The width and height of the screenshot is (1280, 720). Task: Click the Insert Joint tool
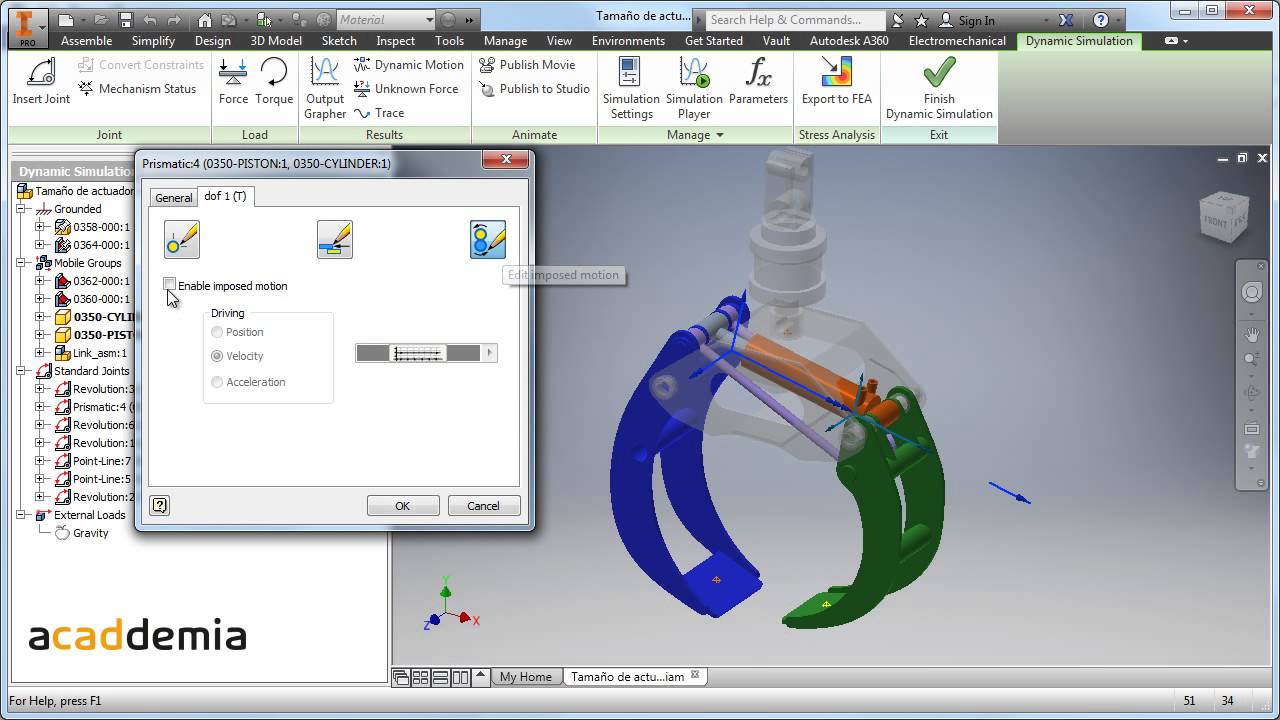[41, 82]
